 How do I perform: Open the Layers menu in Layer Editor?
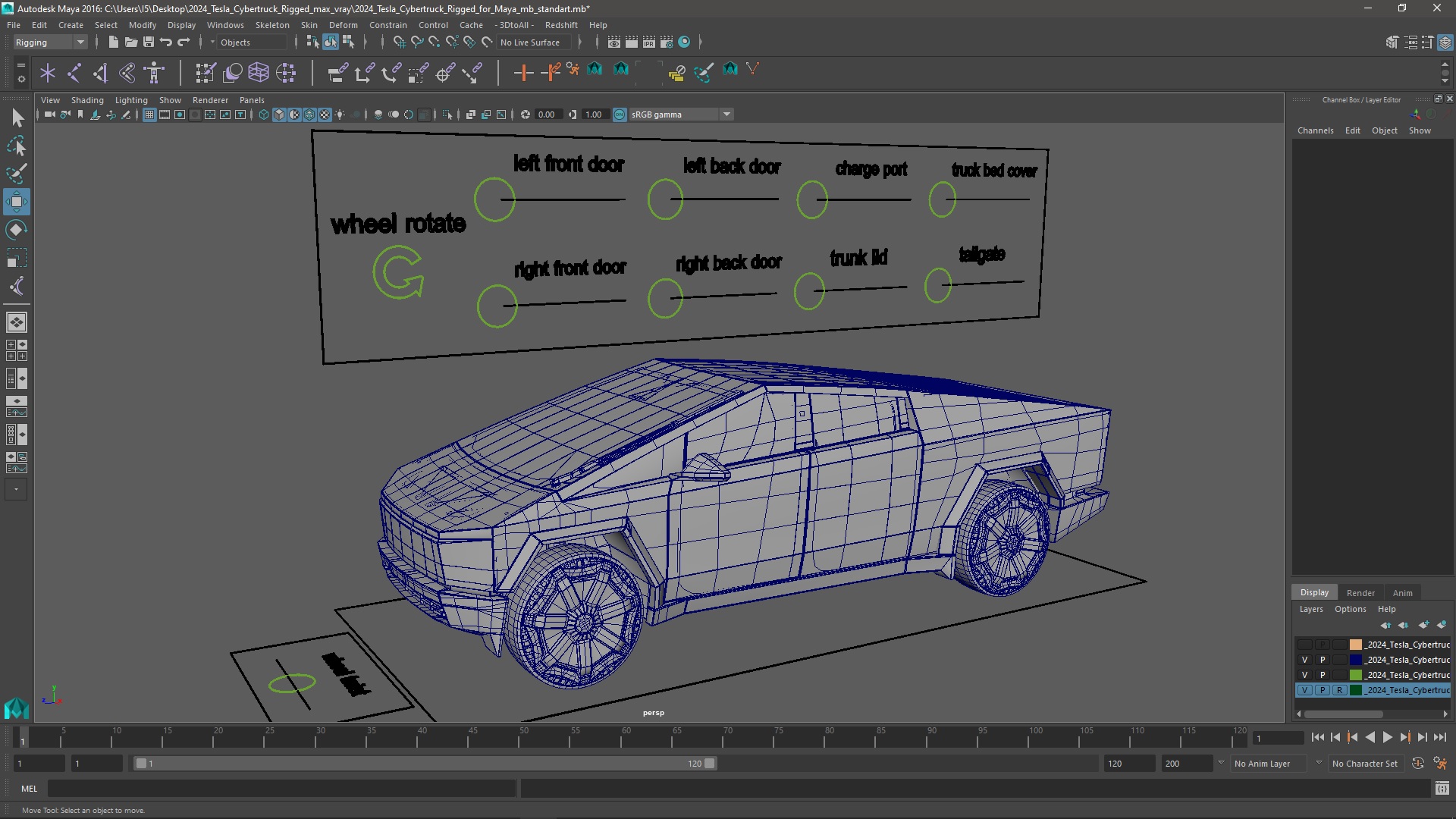pyautogui.click(x=1310, y=609)
